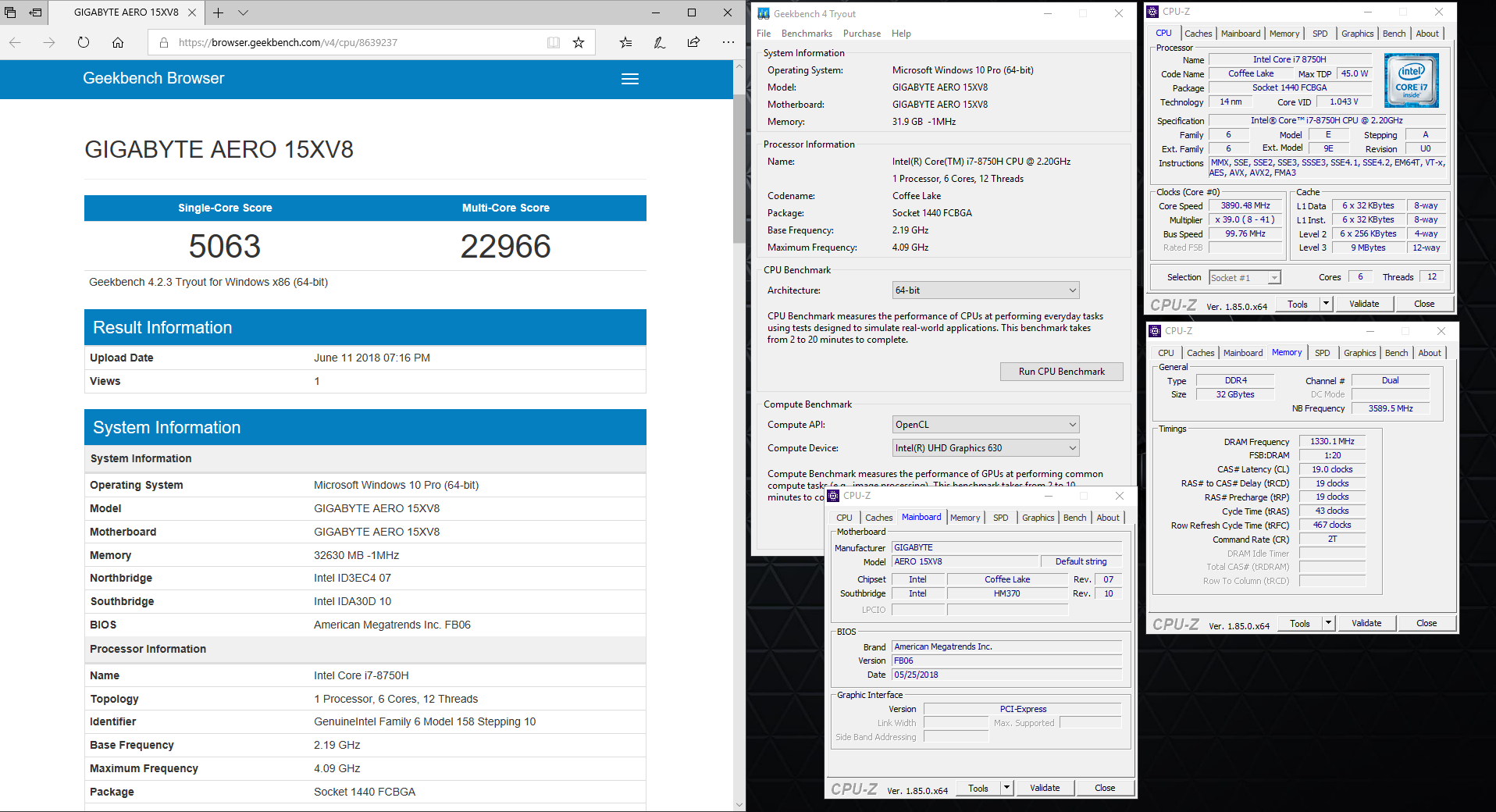Click Geekbench Browser header link

[154, 78]
